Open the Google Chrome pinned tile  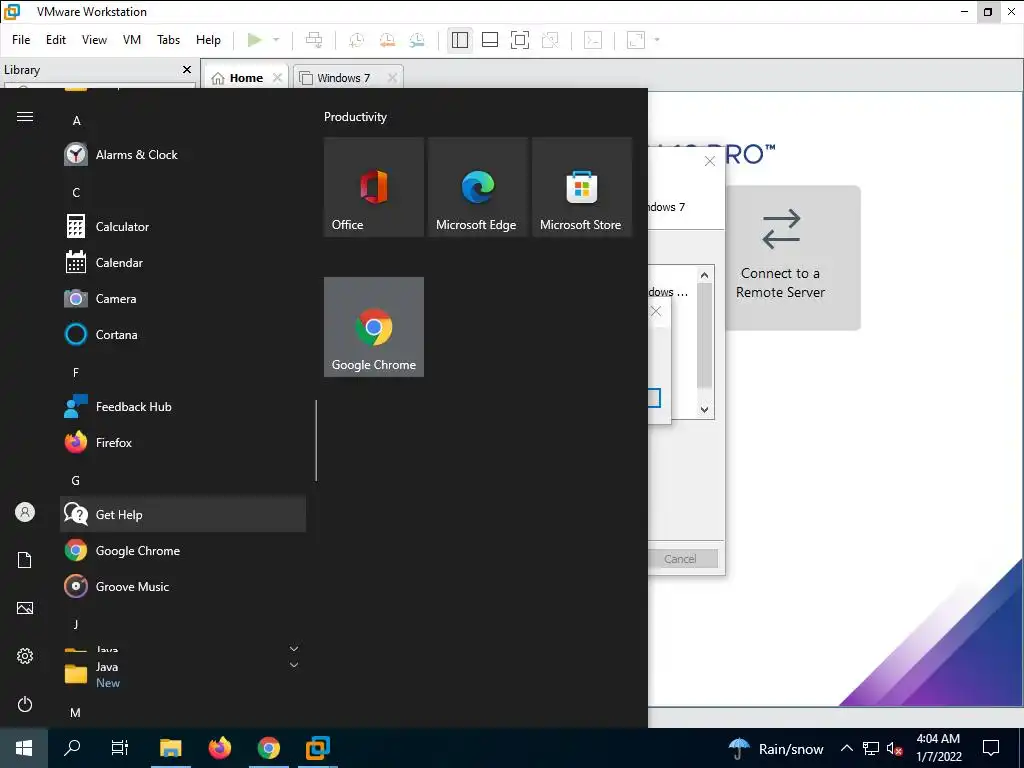click(x=374, y=327)
